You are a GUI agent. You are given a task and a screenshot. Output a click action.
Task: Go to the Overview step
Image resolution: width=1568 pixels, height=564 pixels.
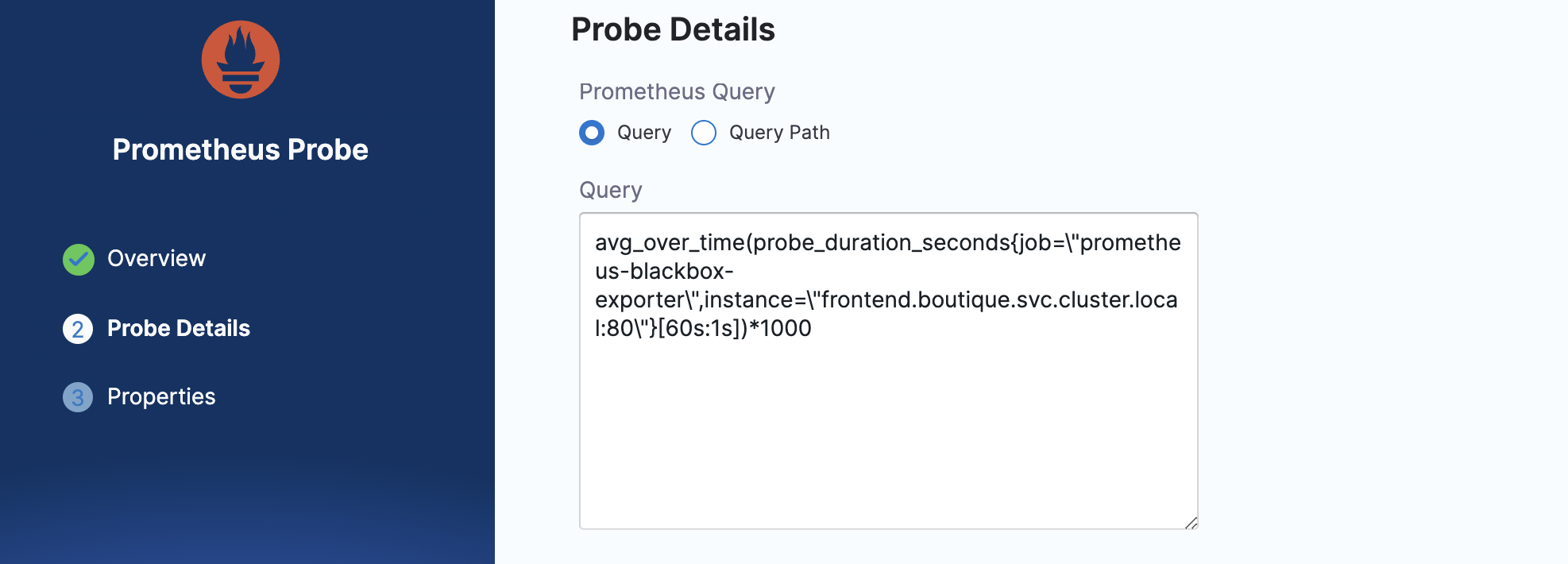[x=156, y=259]
